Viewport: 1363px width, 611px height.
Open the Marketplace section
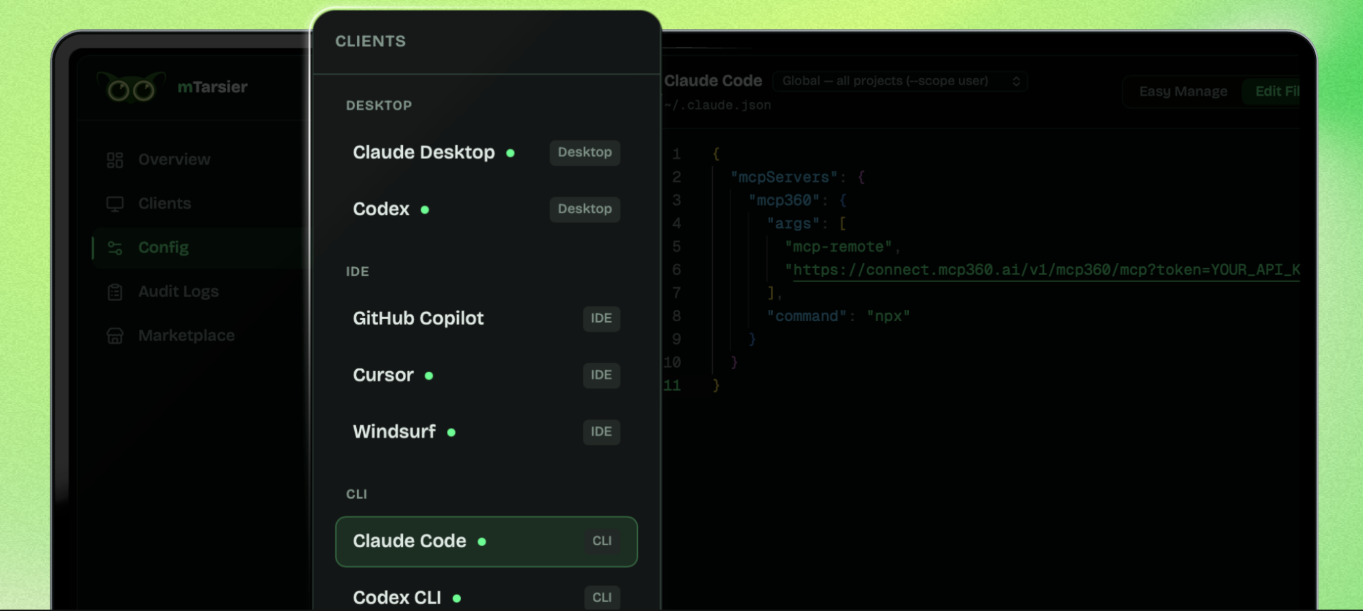(x=186, y=336)
